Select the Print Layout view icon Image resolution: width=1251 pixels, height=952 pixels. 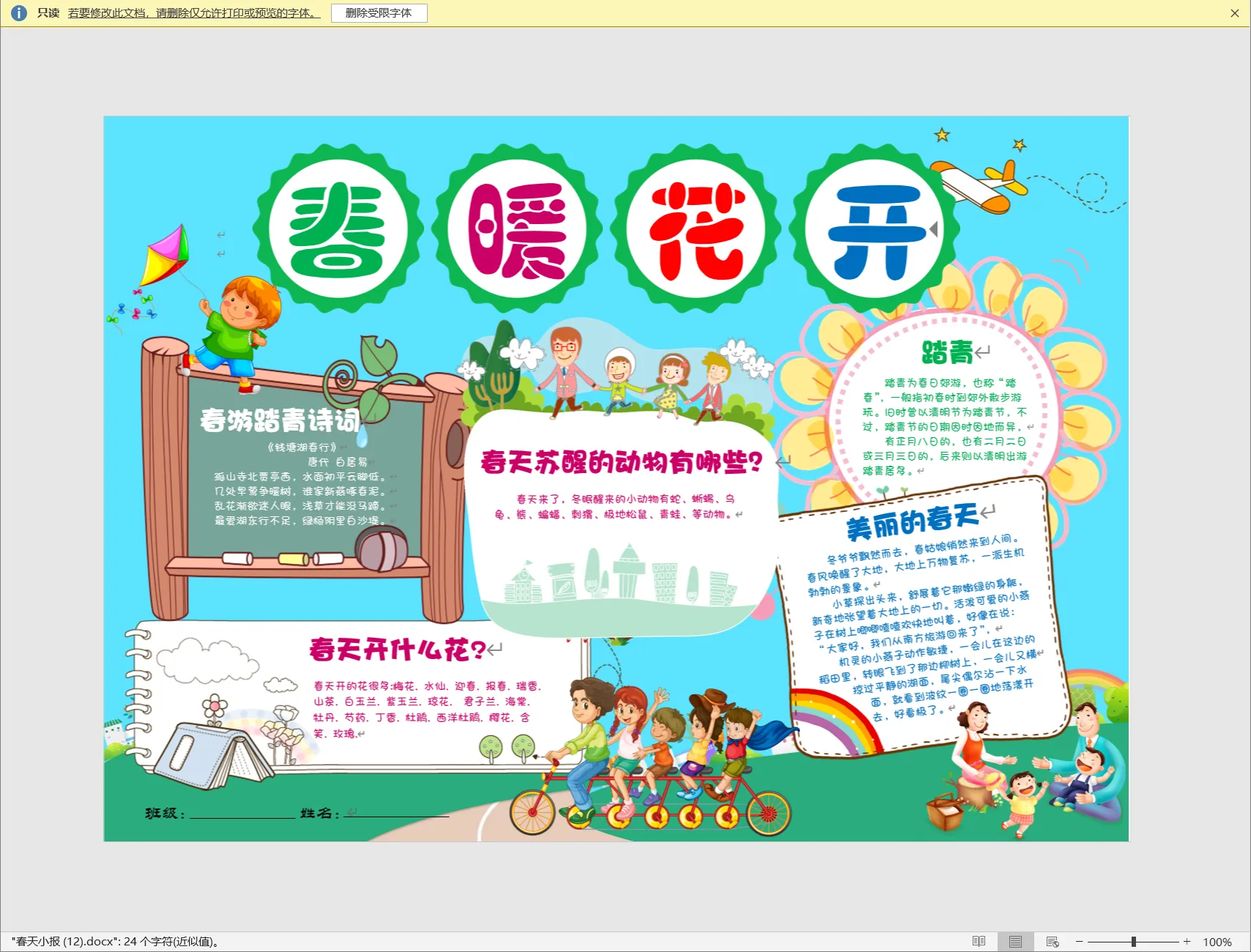click(x=1015, y=942)
